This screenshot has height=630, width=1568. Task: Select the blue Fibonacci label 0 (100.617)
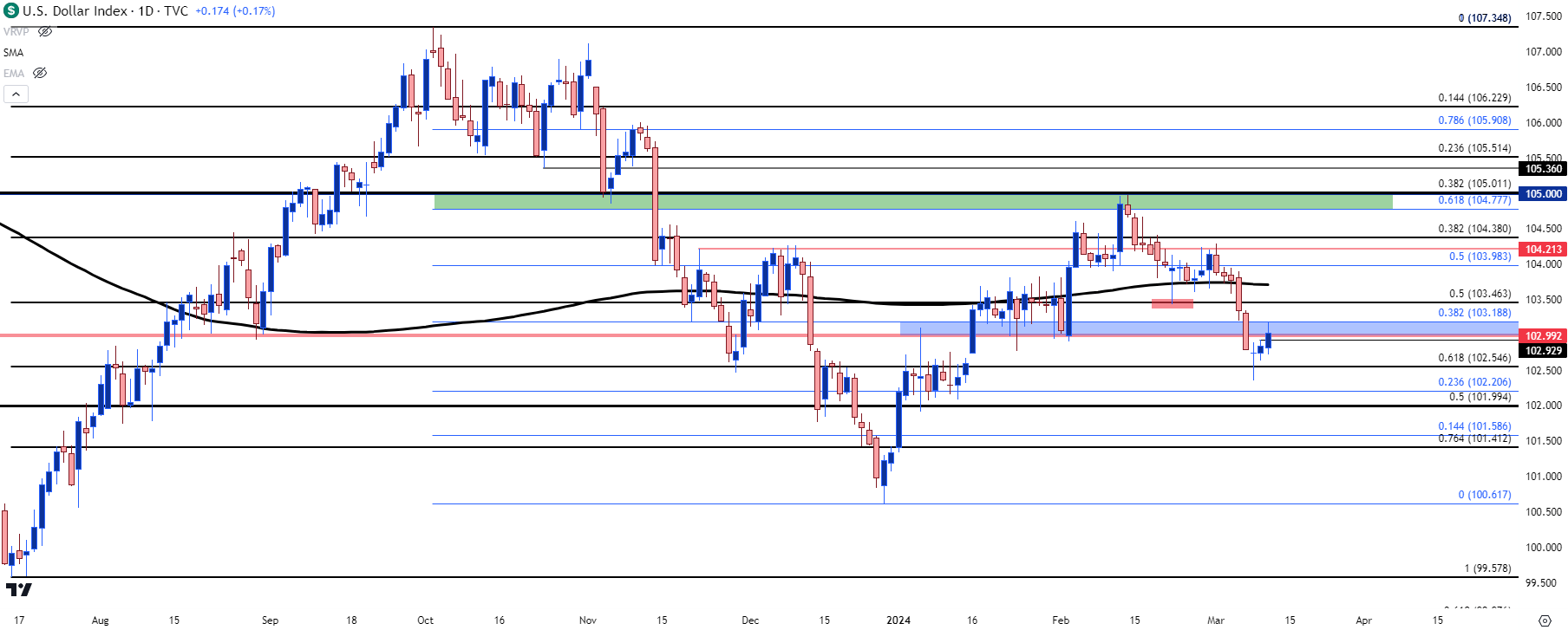(1485, 495)
